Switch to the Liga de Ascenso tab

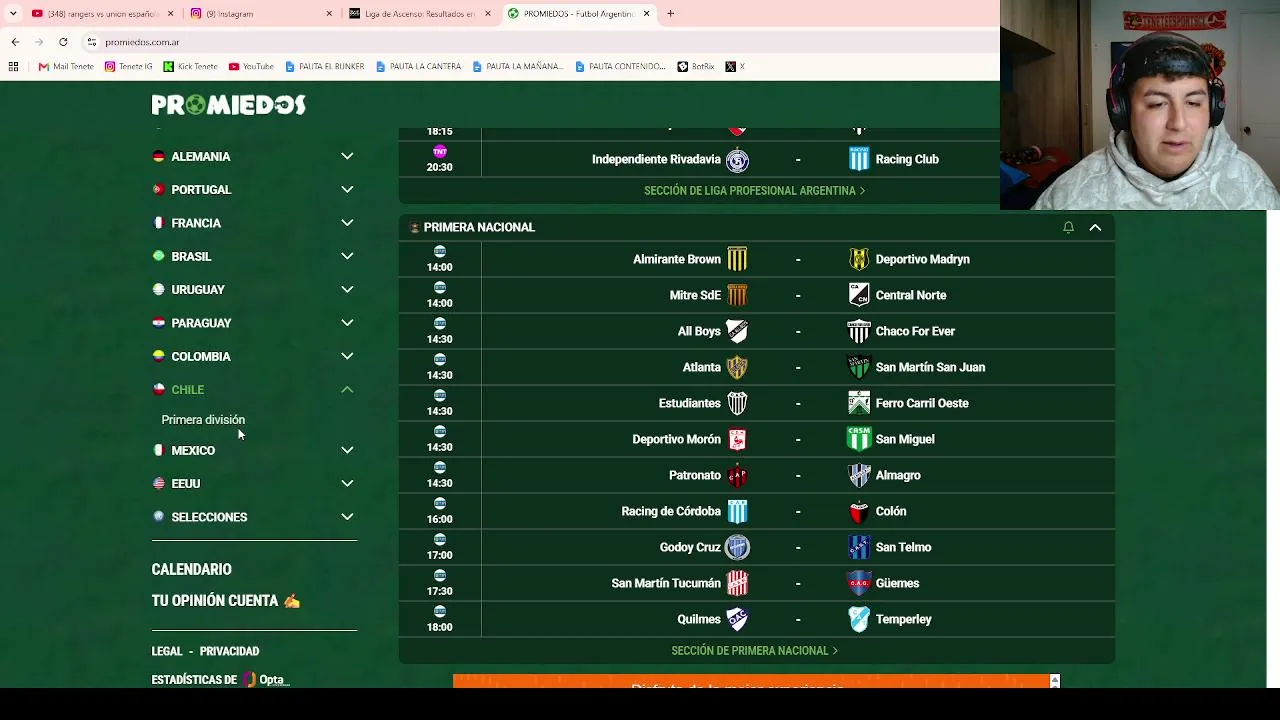click(x=418, y=14)
